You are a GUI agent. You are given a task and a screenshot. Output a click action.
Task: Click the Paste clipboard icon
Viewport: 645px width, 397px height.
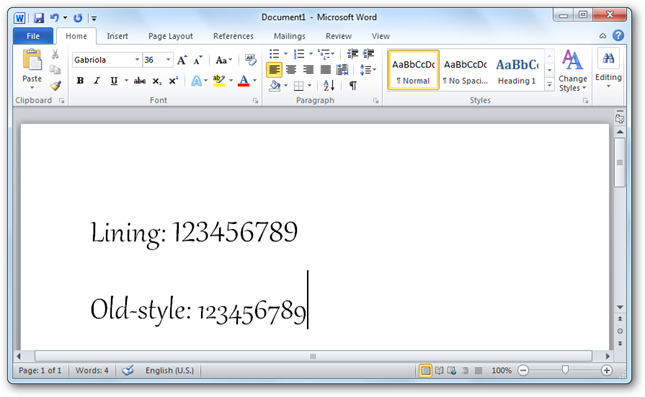tap(32, 60)
